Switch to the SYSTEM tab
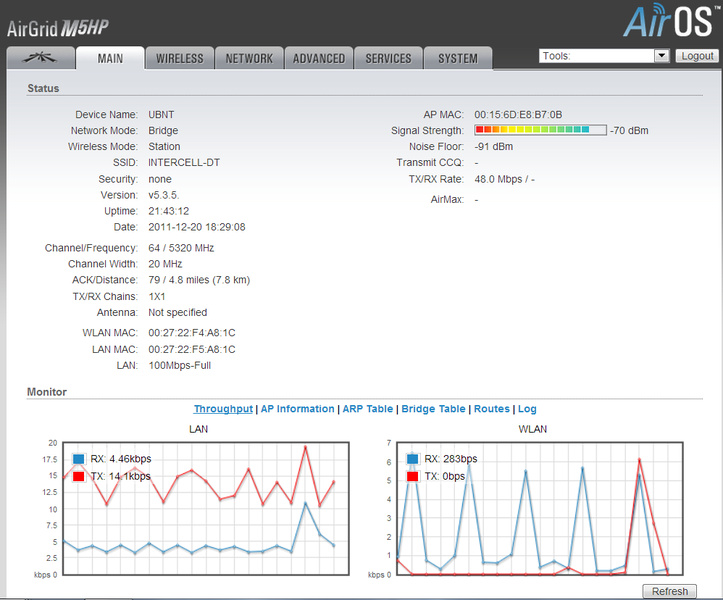The width and height of the screenshot is (723, 600). click(458, 58)
